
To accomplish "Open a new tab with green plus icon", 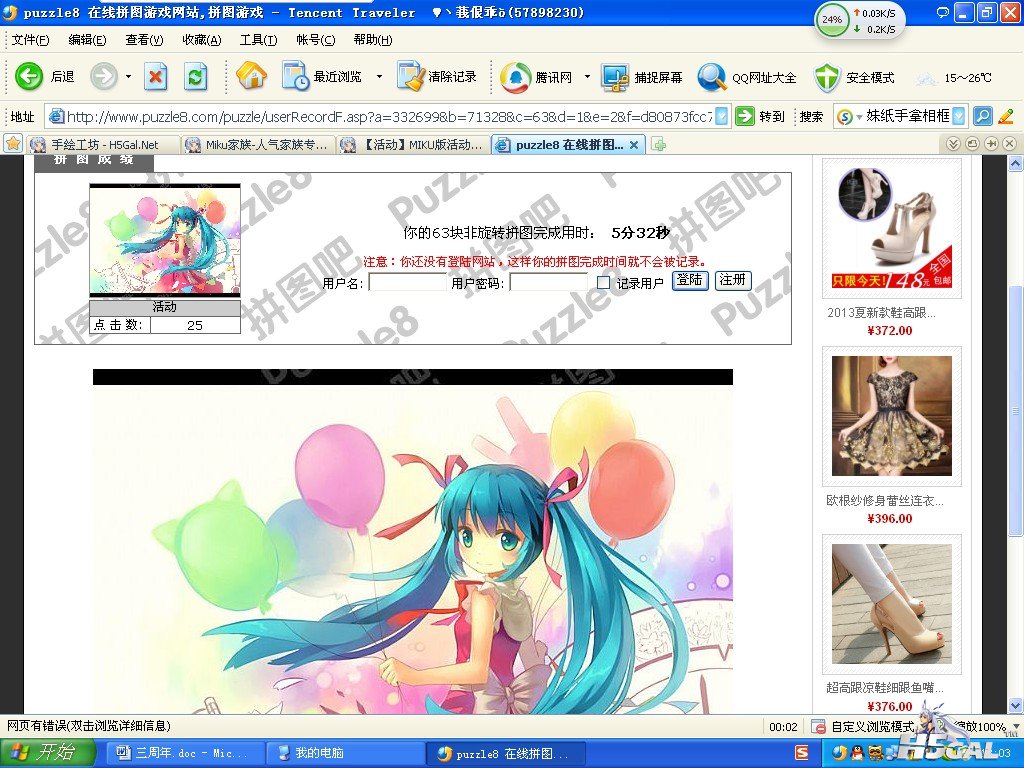I will pyautogui.click(x=659, y=144).
